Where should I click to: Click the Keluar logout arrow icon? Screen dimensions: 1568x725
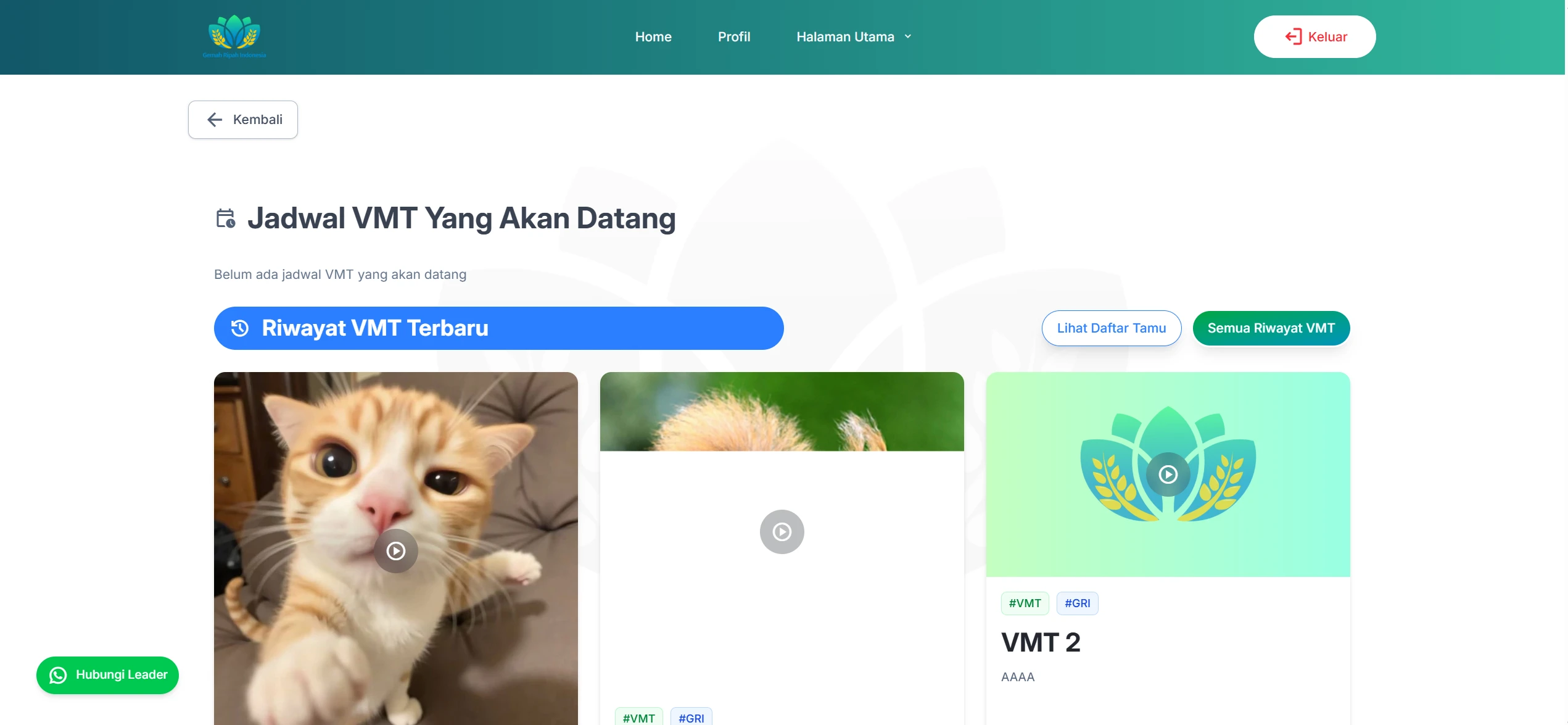tap(1294, 37)
